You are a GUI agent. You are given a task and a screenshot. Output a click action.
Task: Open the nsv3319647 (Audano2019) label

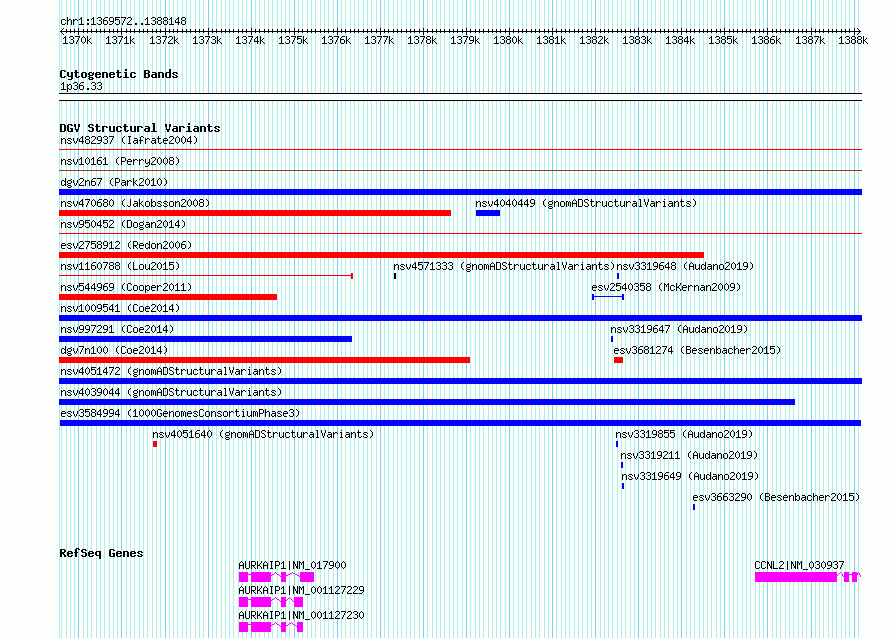[x=679, y=329]
